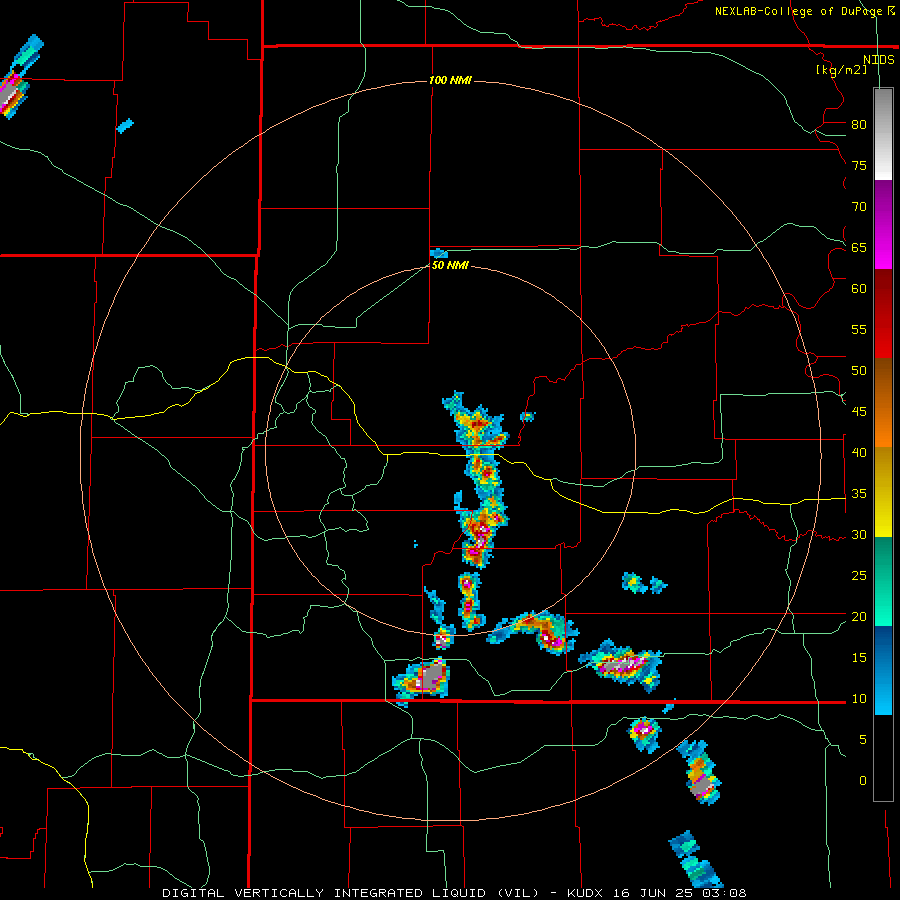Click the 20 value on the color scale
The height and width of the screenshot is (900, 900).
click(x=859, y=616)
